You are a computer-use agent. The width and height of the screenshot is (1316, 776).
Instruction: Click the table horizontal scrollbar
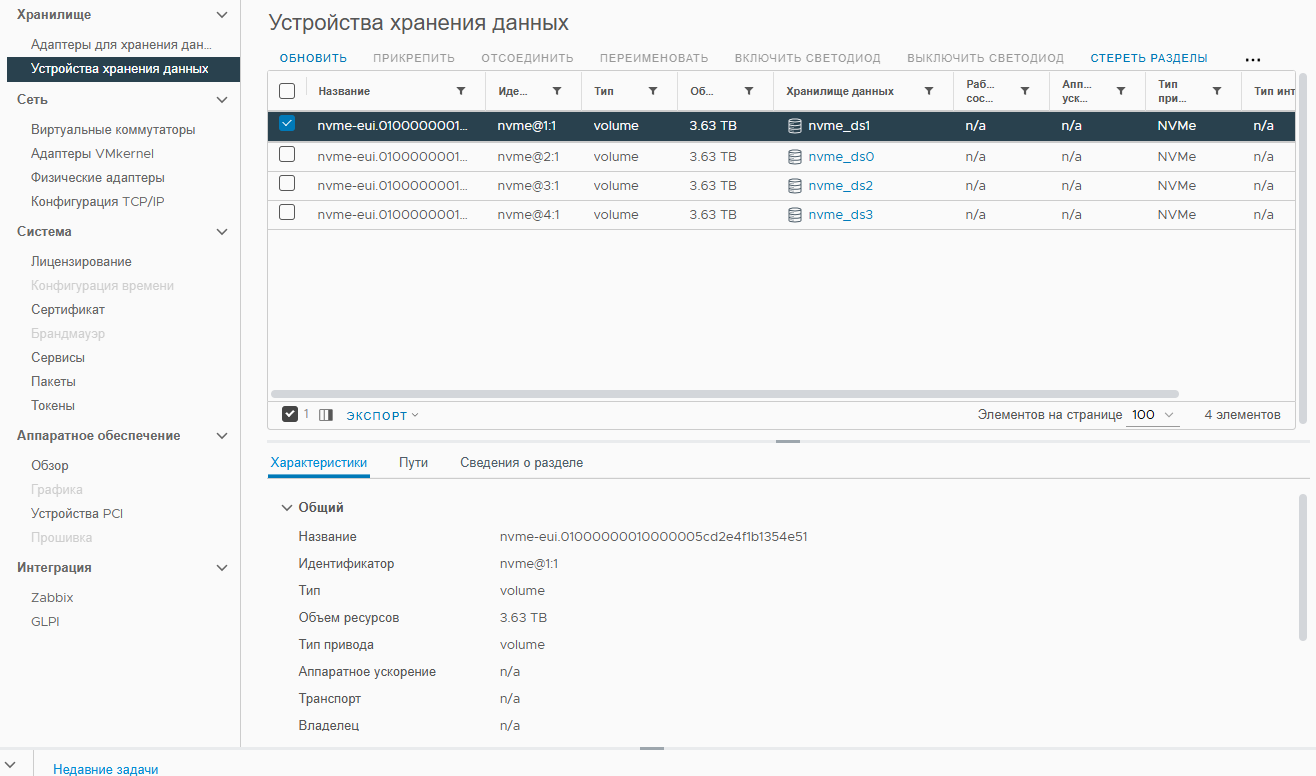(725, 394)
